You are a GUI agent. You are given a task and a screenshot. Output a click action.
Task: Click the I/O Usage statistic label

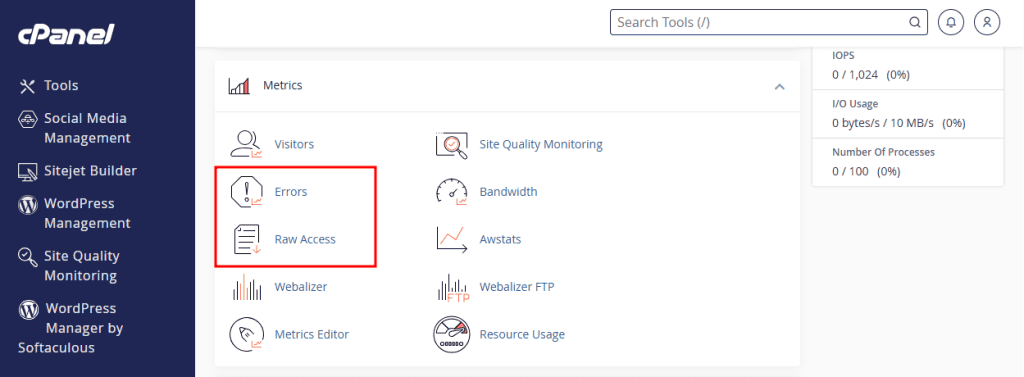855,104
